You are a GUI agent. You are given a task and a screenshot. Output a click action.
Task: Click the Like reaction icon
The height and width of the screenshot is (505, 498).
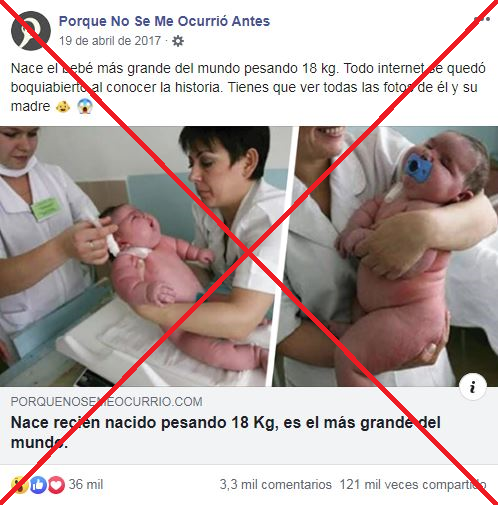click(x=38, y=485)
